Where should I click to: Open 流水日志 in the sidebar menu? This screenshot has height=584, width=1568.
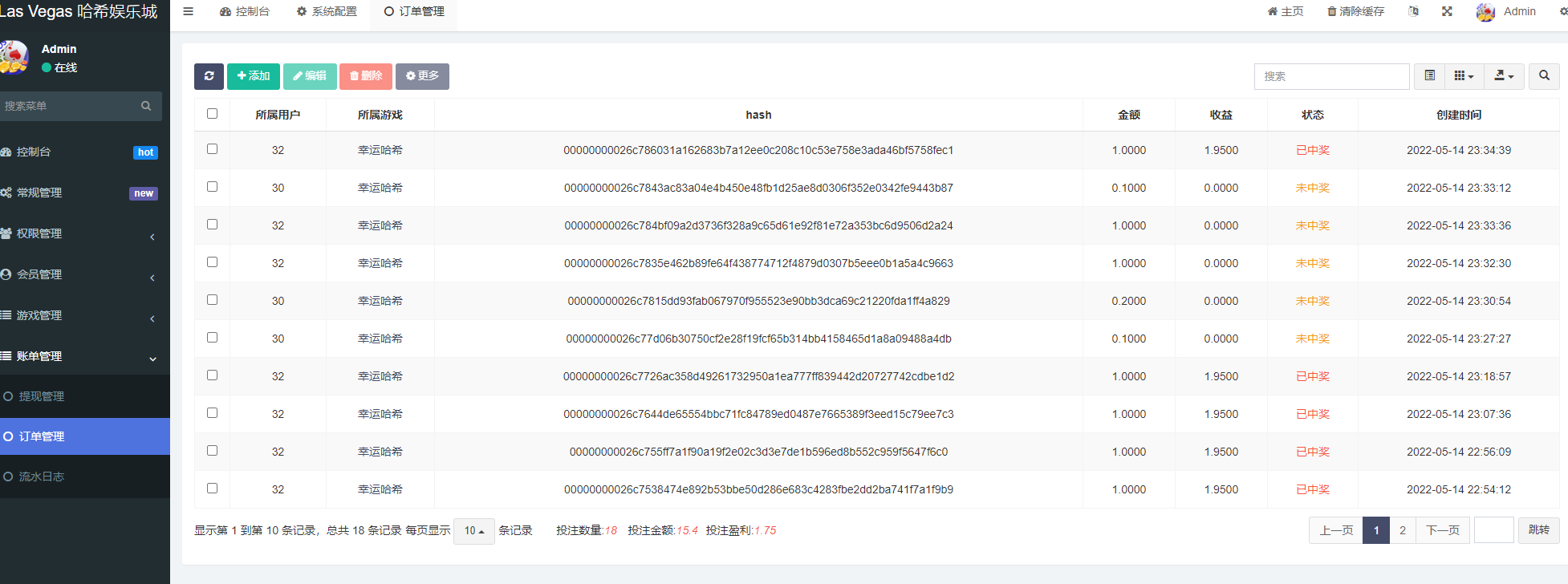click(x=42, y=477)
